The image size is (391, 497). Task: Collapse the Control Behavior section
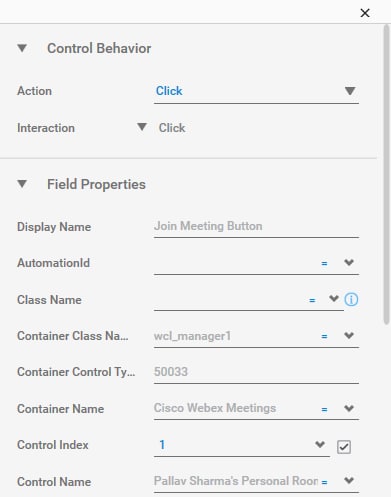tap(22, 48)
